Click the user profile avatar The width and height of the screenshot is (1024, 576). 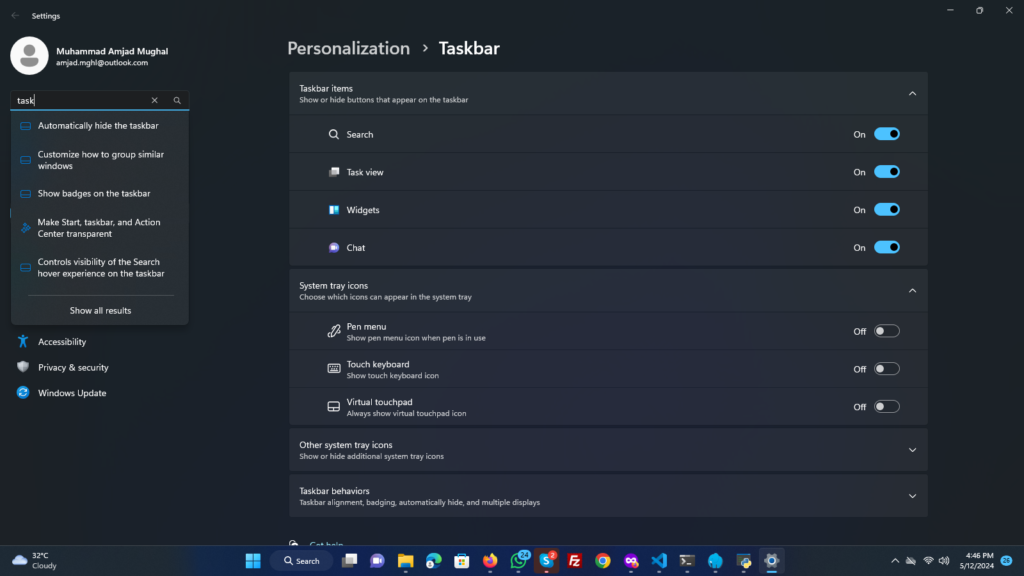coord(29,56)
